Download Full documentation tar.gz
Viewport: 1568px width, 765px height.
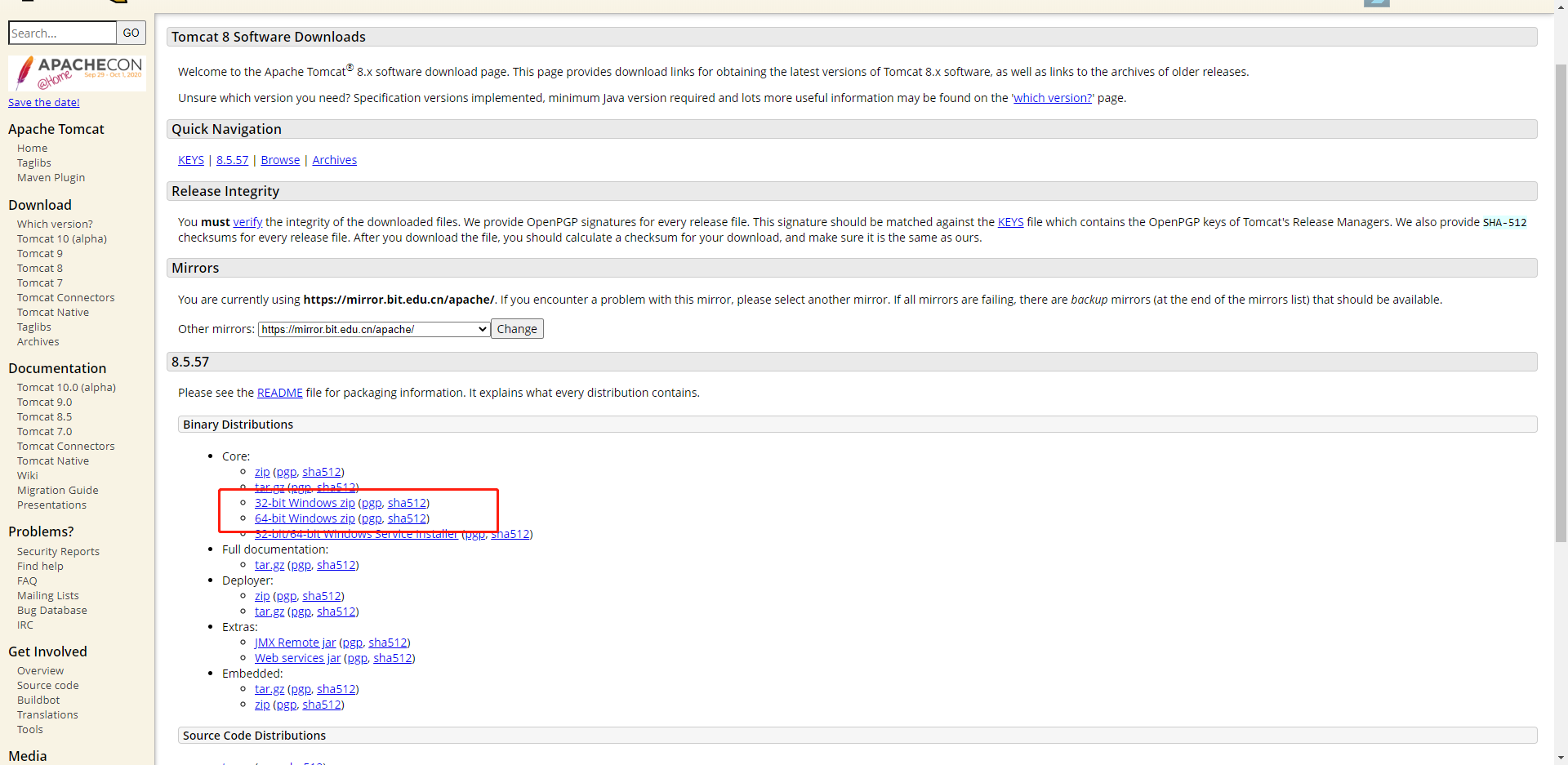pyautogui.click(x=269, y=565)
